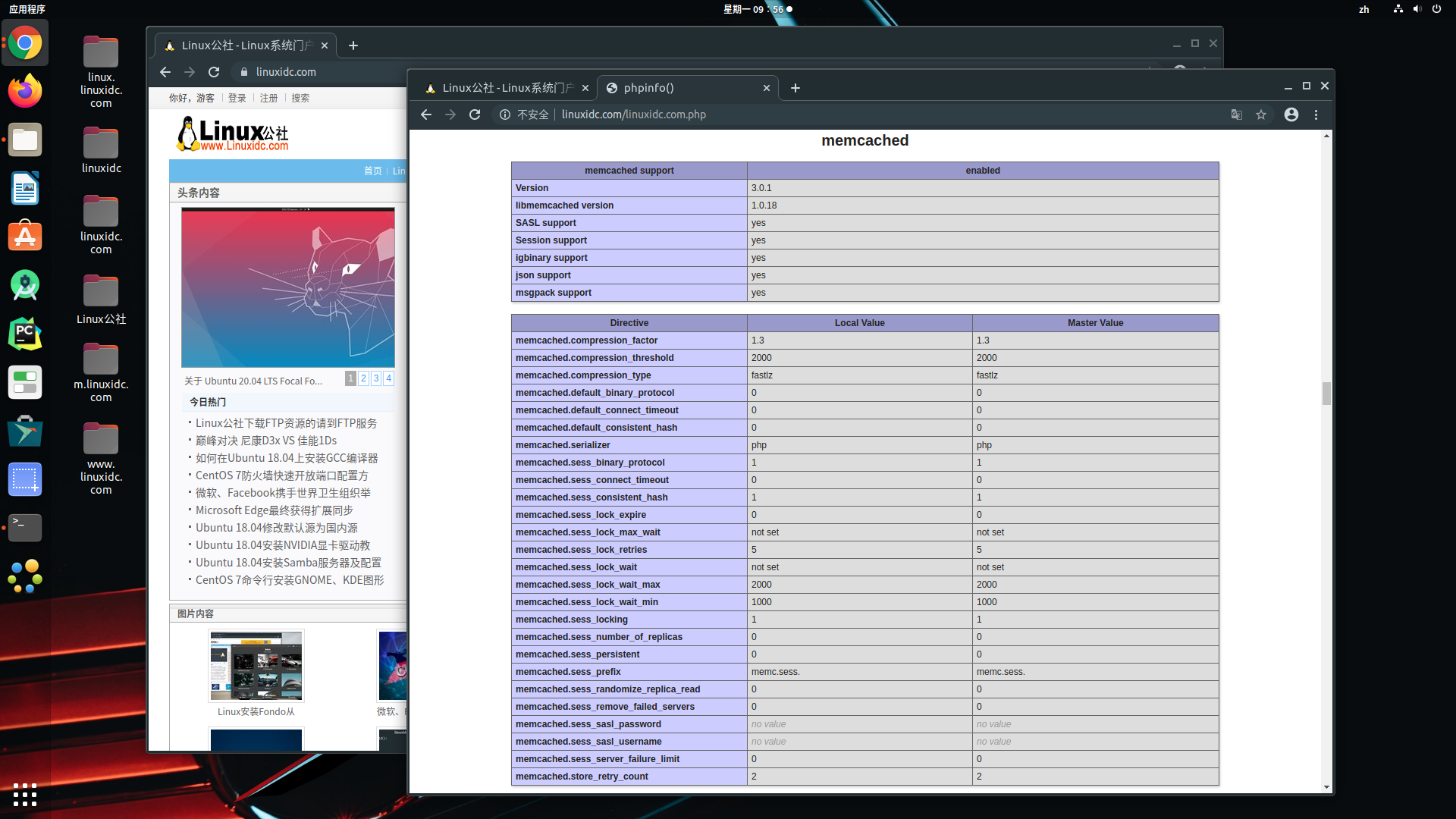Close the Linux公社 tab in front window
1456x819 pixels.
pyautogui.click(x=585, y=88)
